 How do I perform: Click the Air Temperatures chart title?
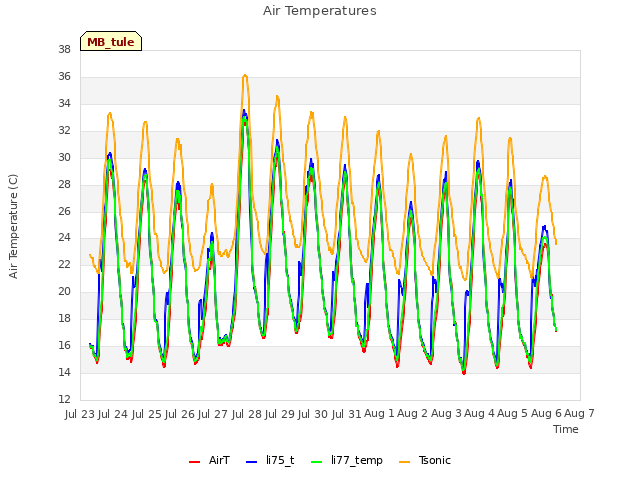(320, 11)
